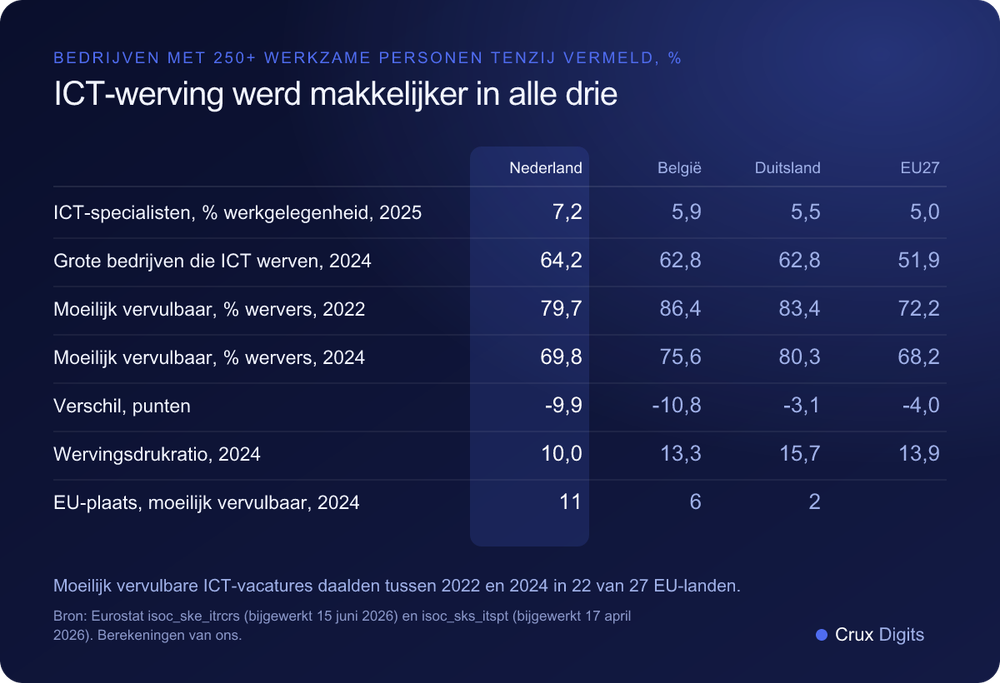
Task: Click Duitsland EU-plaats value 2
Action: (x=814, y=502)
